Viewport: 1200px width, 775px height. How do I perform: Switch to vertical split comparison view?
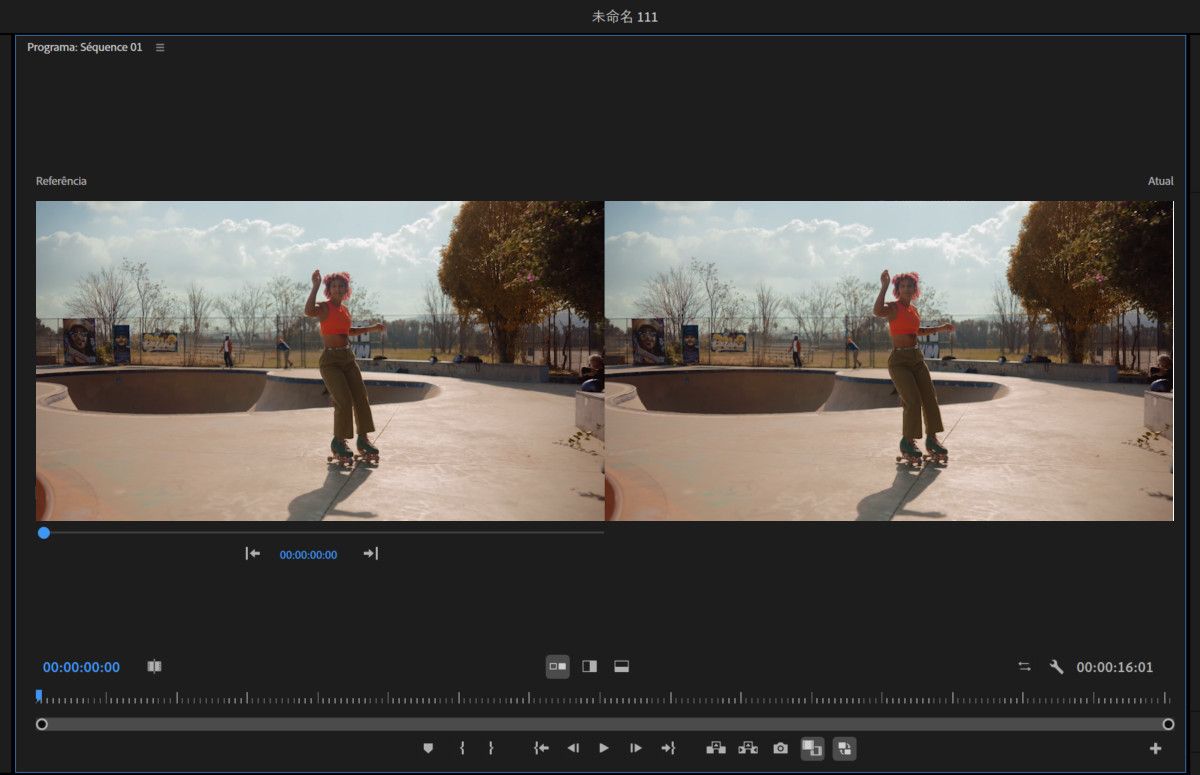[589, 667]
